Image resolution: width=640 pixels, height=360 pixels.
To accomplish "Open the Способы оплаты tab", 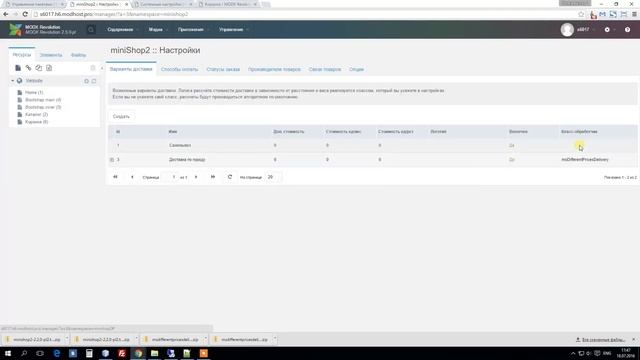I will point(180,69).
